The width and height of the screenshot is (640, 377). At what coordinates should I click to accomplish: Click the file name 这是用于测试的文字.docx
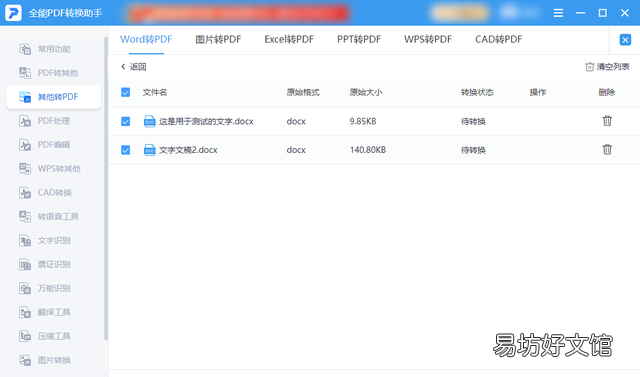tap(207, 122)
